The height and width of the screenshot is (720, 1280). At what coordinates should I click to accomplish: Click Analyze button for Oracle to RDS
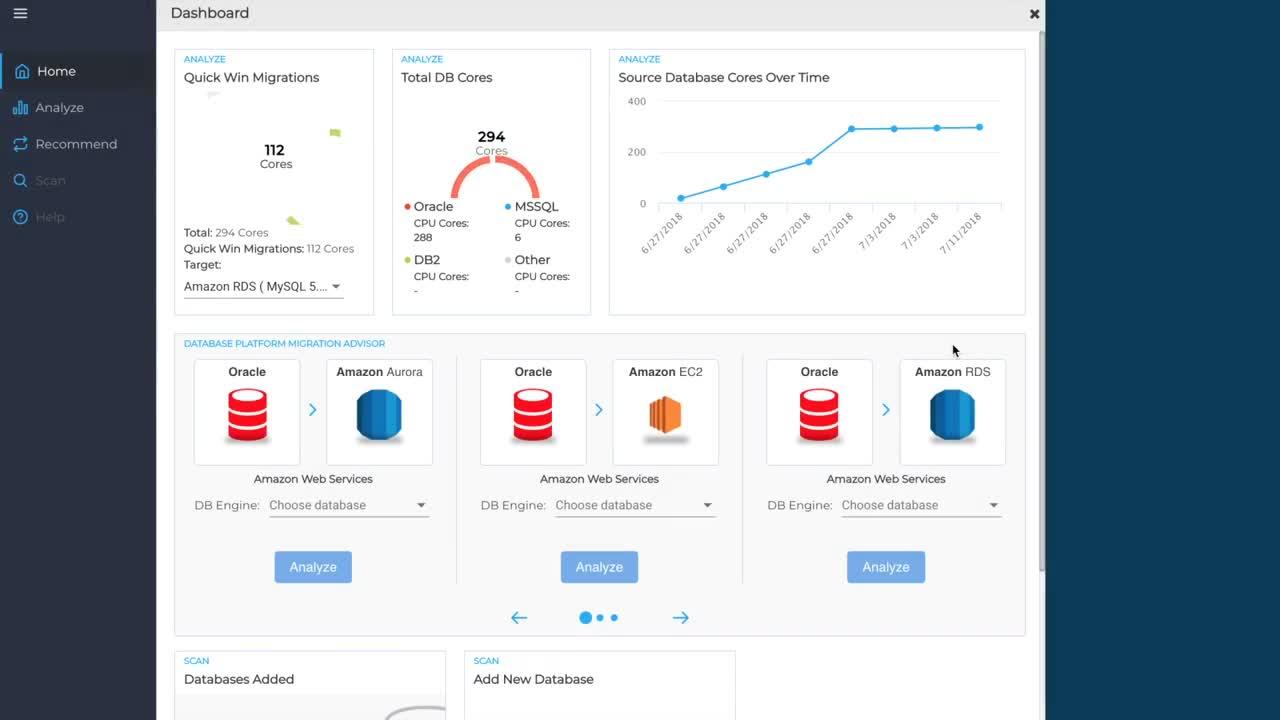(886, 567)
